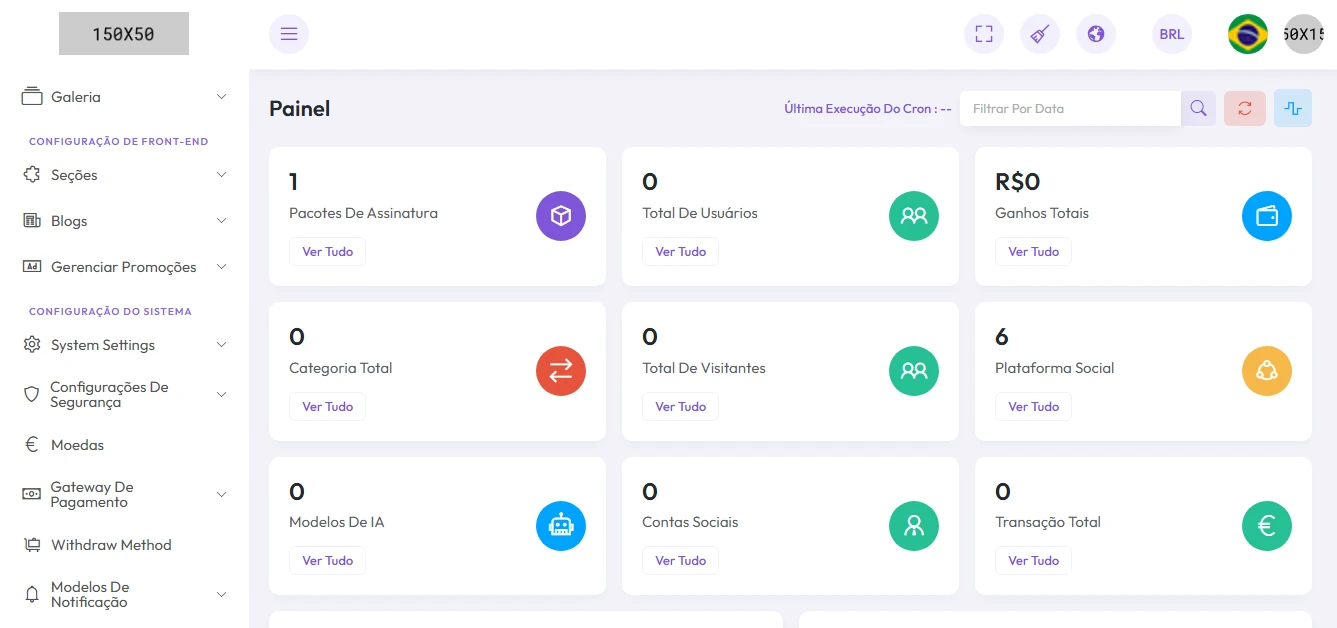Open the Brazil flag language selector
This screenshot has width=1337, height=628.
point(1248,34)
